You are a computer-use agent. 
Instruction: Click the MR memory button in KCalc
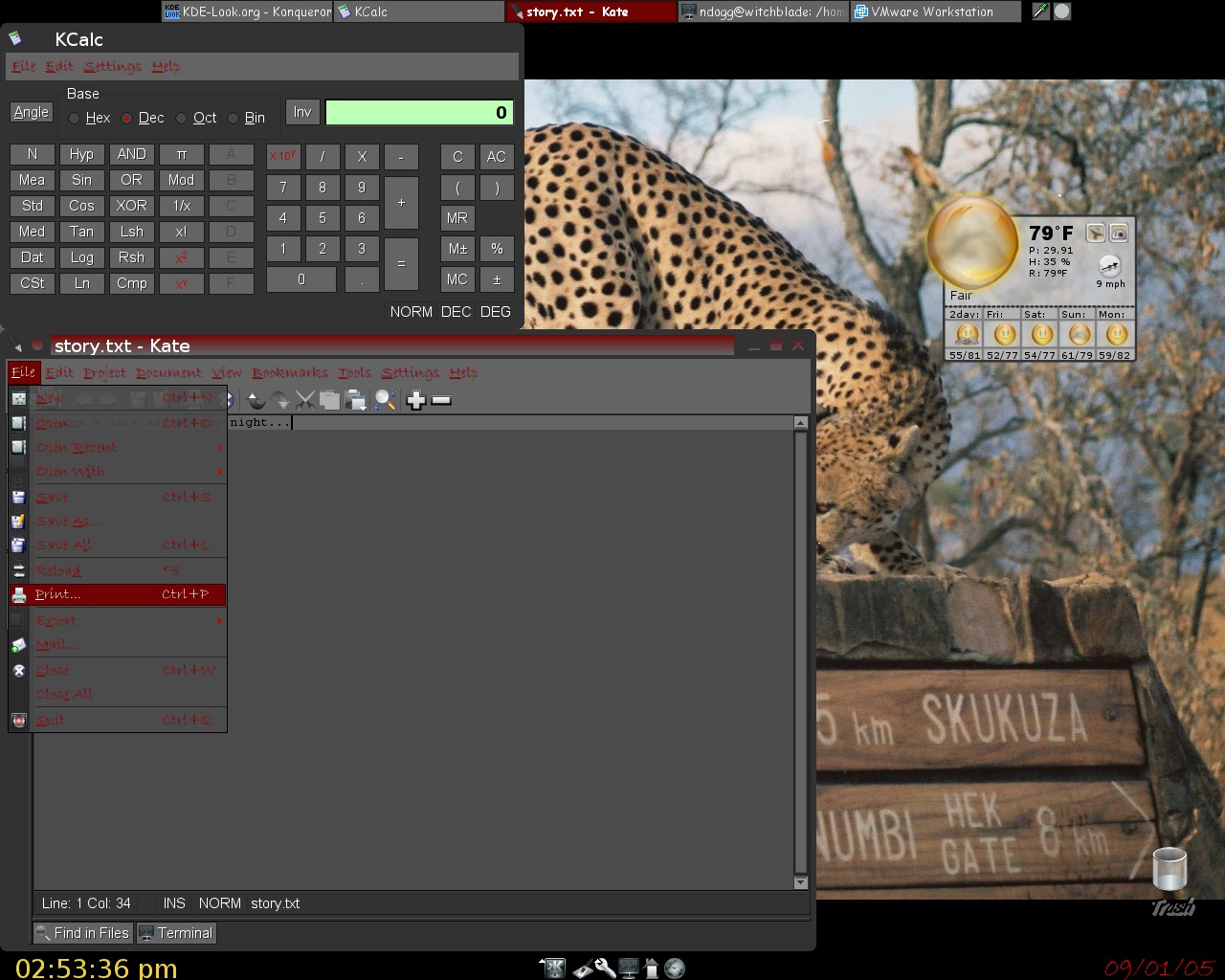tap(457, 218)
